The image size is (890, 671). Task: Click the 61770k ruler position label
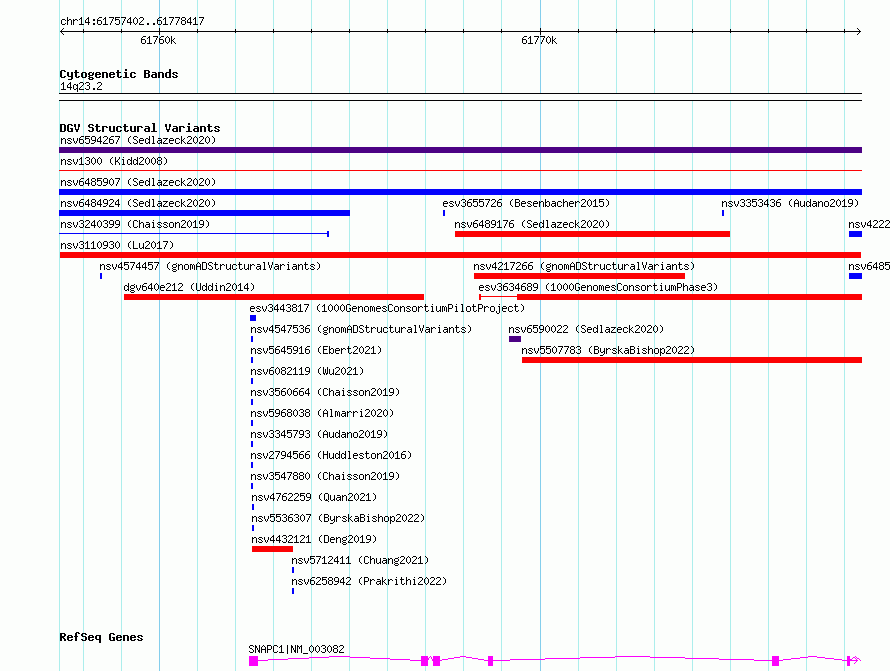(x=539, y=40)
